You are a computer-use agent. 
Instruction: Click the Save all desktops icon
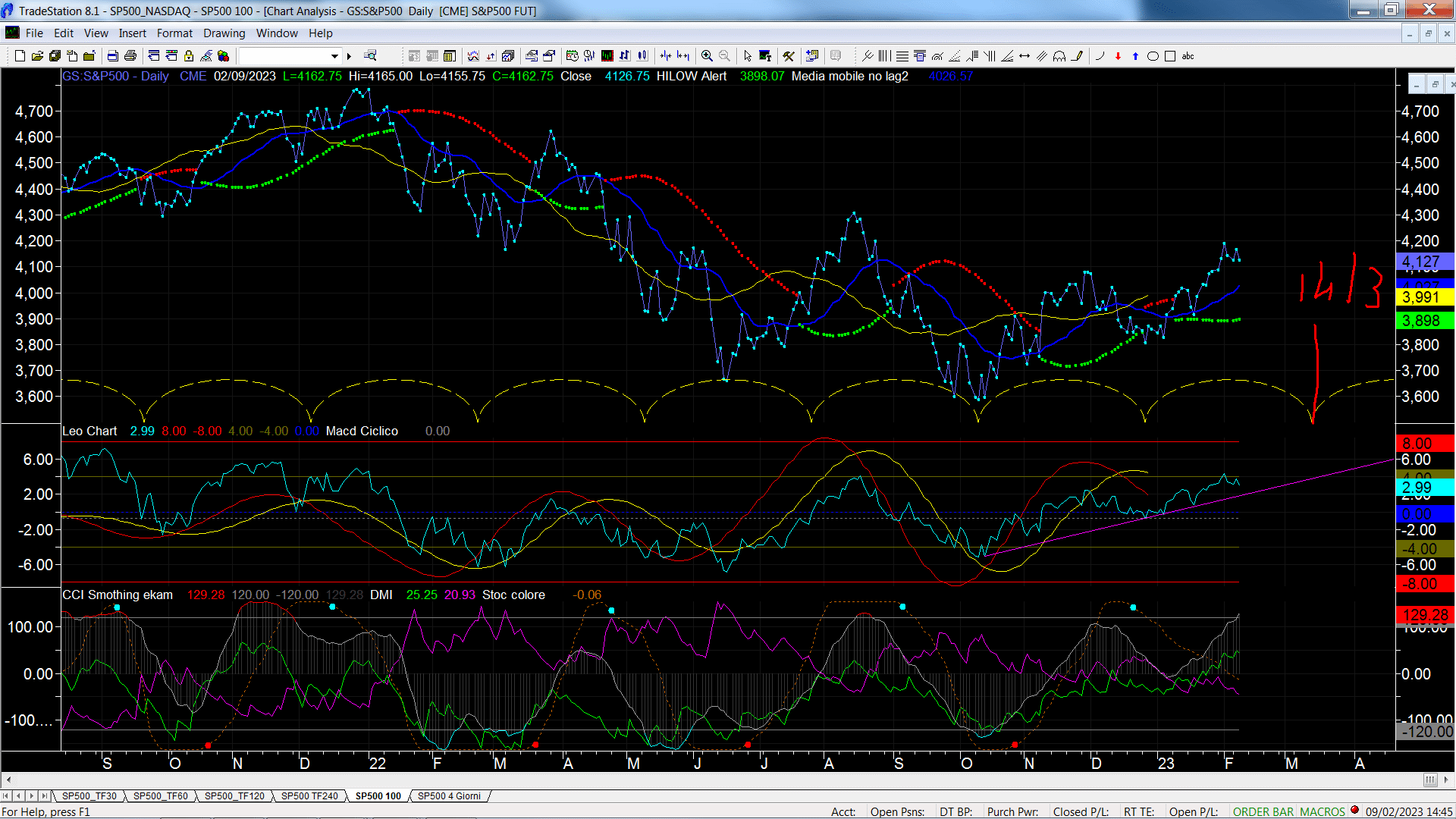click(55, 56)
